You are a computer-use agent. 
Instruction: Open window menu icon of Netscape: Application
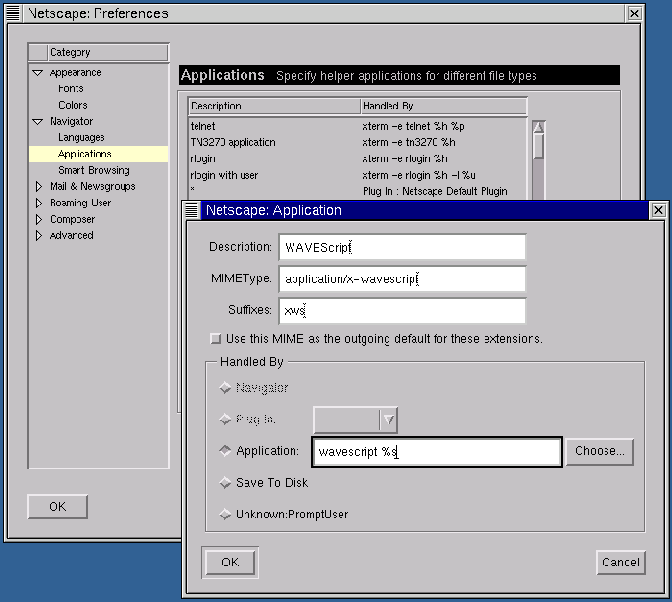click(192, 210)
